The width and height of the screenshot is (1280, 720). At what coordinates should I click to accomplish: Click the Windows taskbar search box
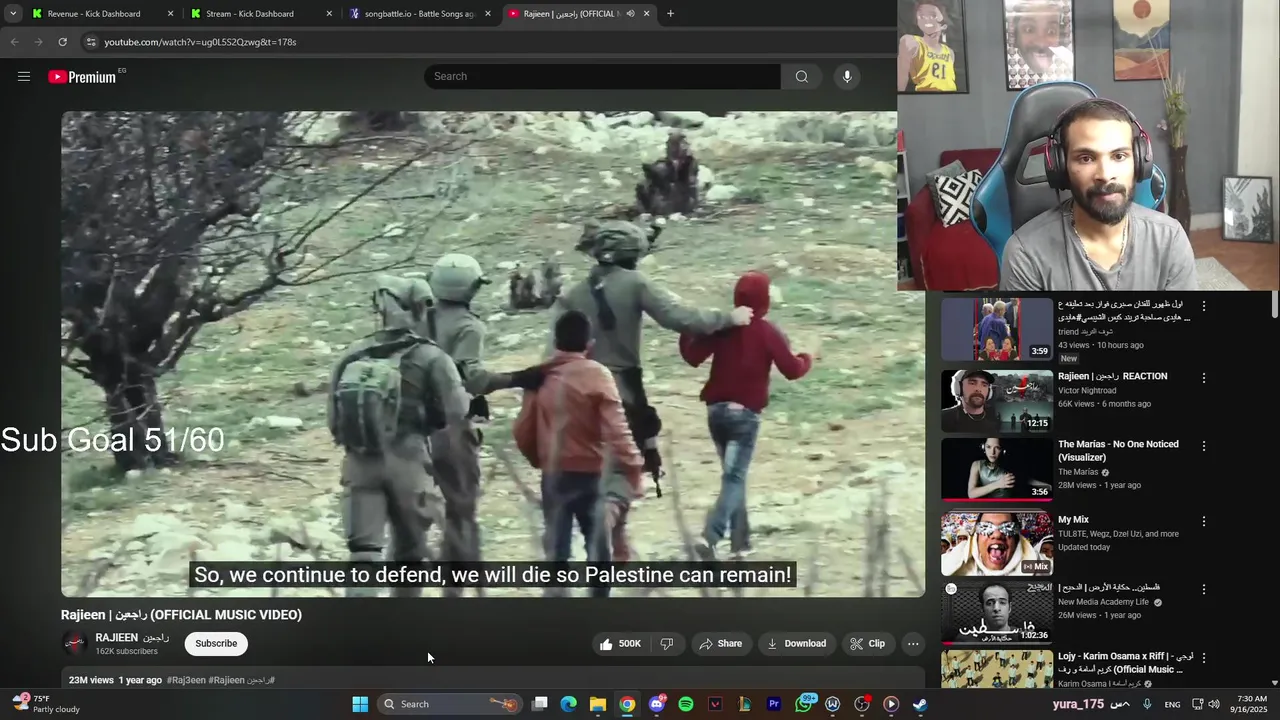pyautogui.click(x=450, y=704)
